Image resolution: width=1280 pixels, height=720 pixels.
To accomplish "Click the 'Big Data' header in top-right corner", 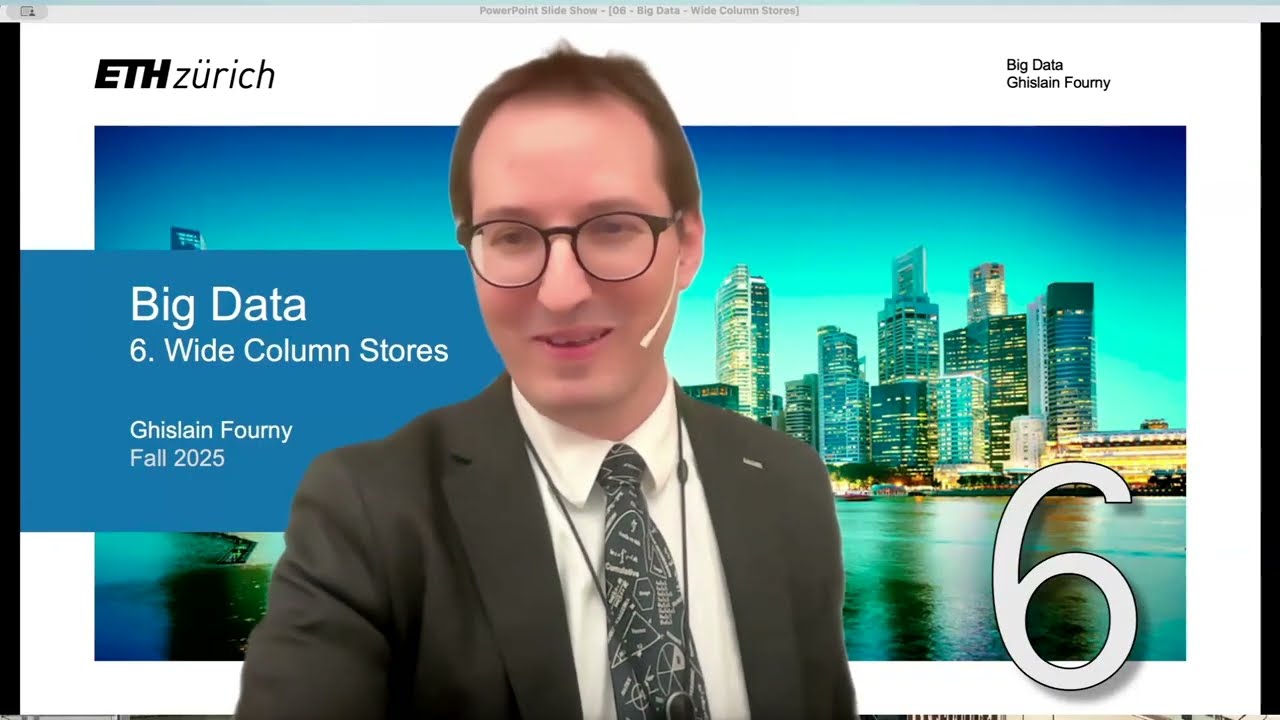I will pyautogui.click(x=1034, y=65).
